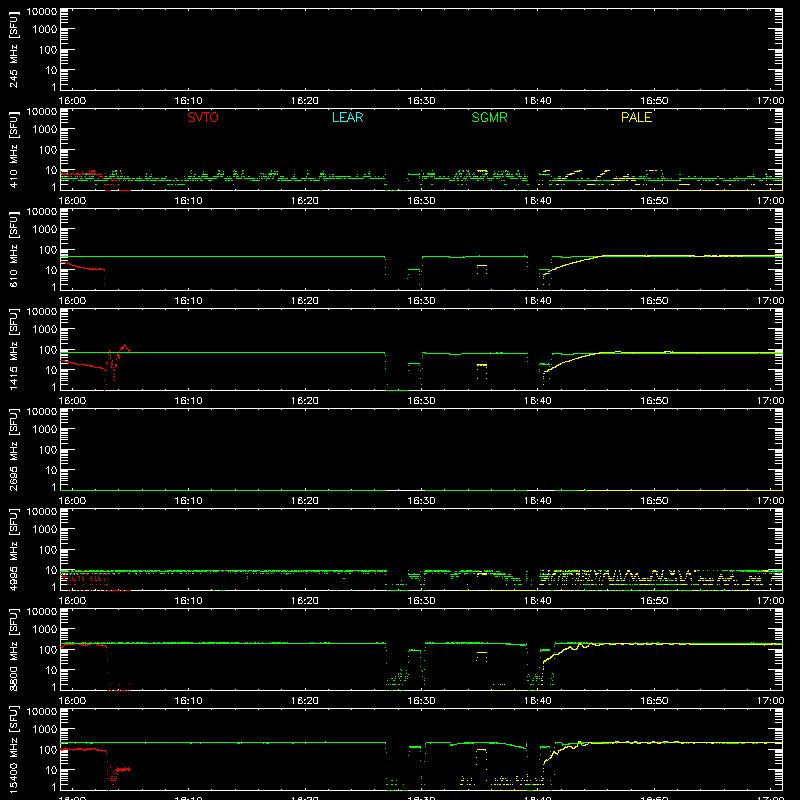The image size is (800, 800).
Task: Click the 10000 tick on 15400 MHz axis
Action: 42,712
